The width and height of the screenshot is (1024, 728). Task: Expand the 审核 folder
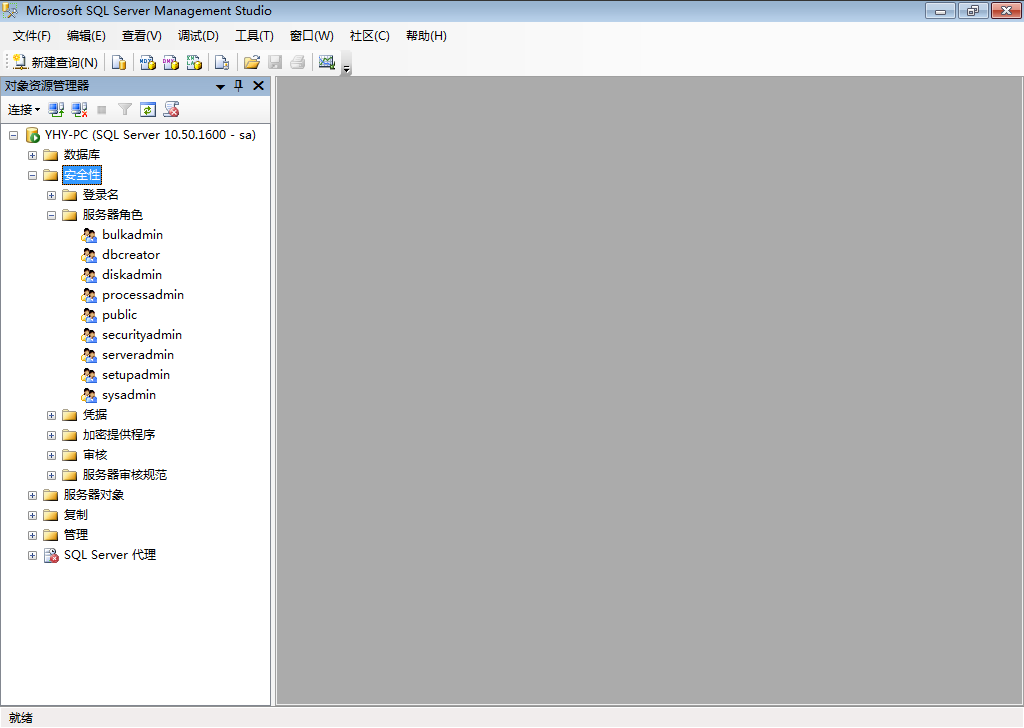51,455
